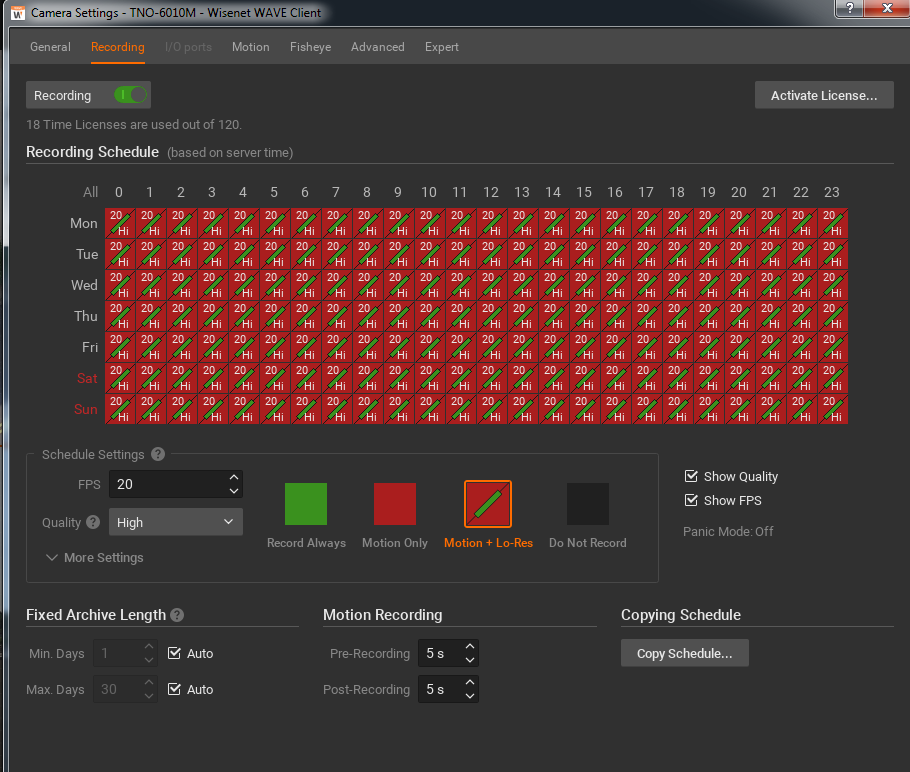
Task: Go to the Fisheye tab
Action: (x=310, y=47)
